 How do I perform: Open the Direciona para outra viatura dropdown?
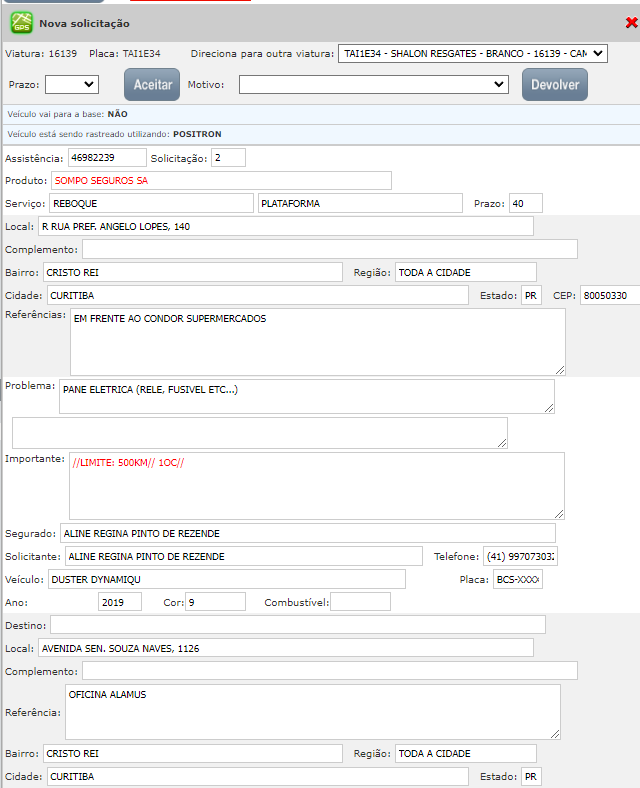[x=473, y=53]
